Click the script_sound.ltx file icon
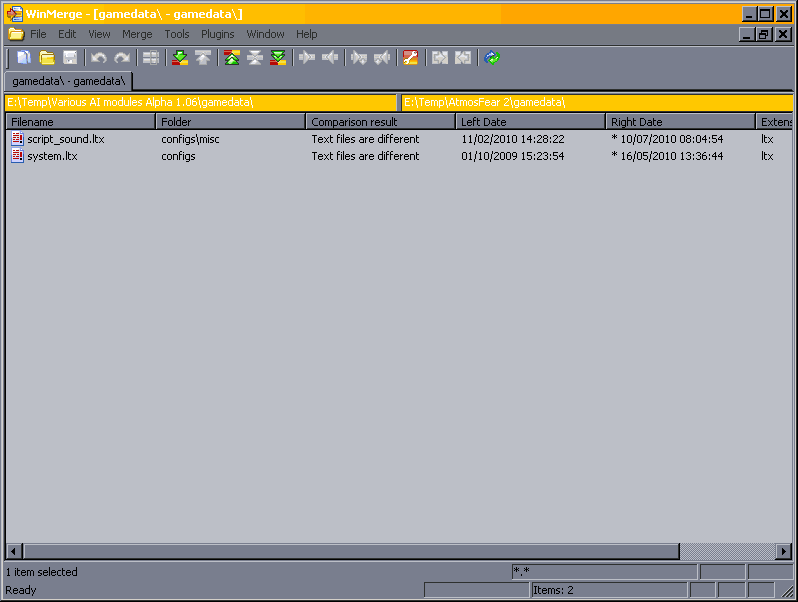Screen dimensions: 798x602 [x=18, y=139]
